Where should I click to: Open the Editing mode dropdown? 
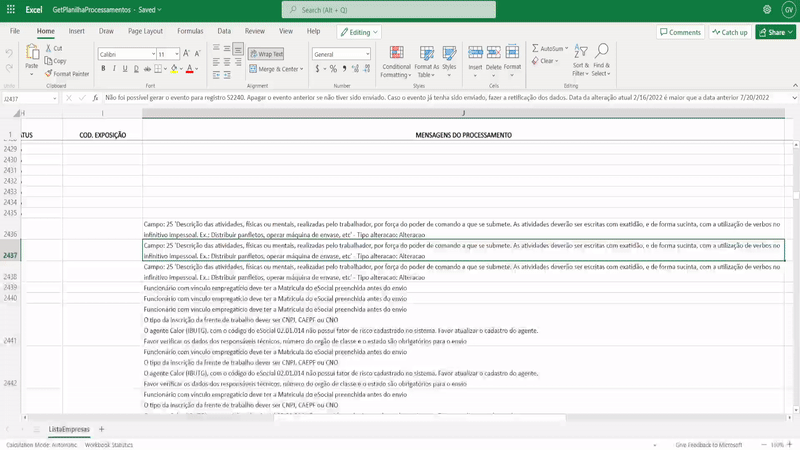tap(359, 32)
